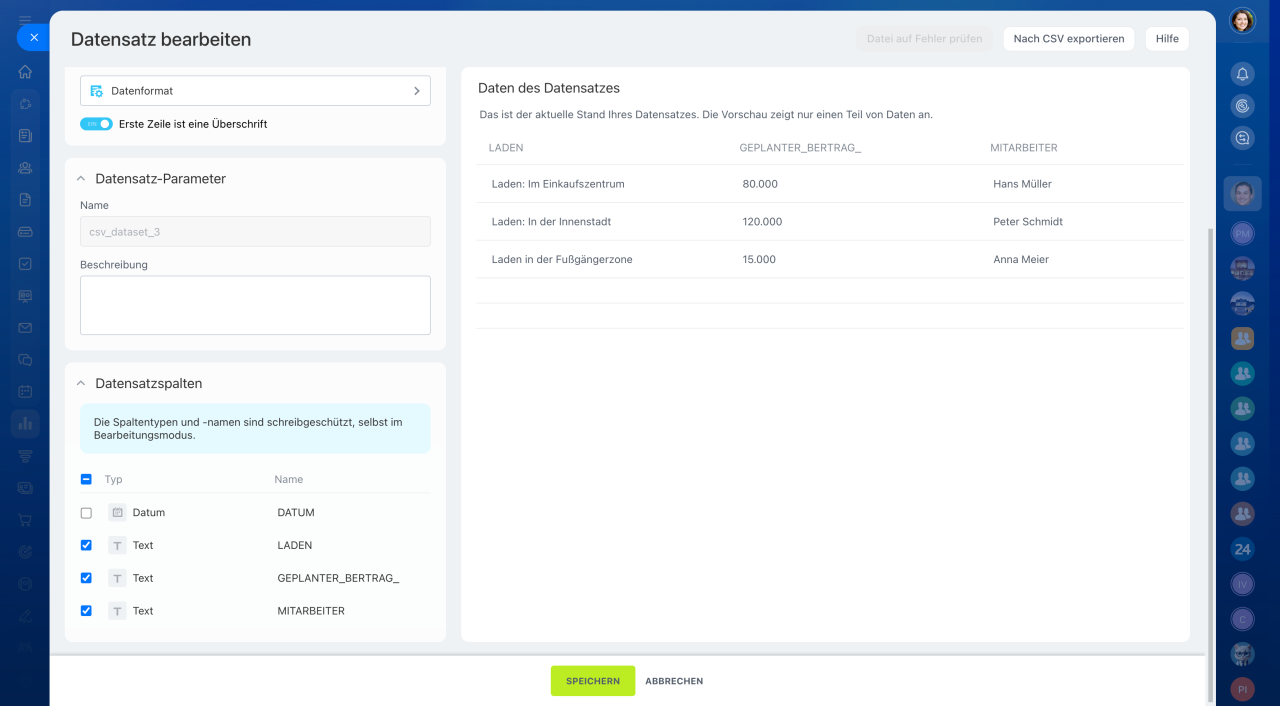
Task: Open the notifications bell icon
Action: [x=1242, y=74]
